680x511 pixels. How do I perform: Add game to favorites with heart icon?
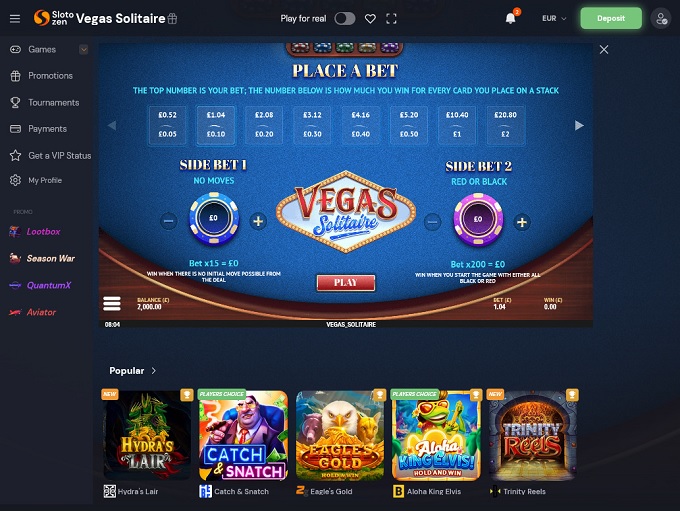click(x=370, y=19)
